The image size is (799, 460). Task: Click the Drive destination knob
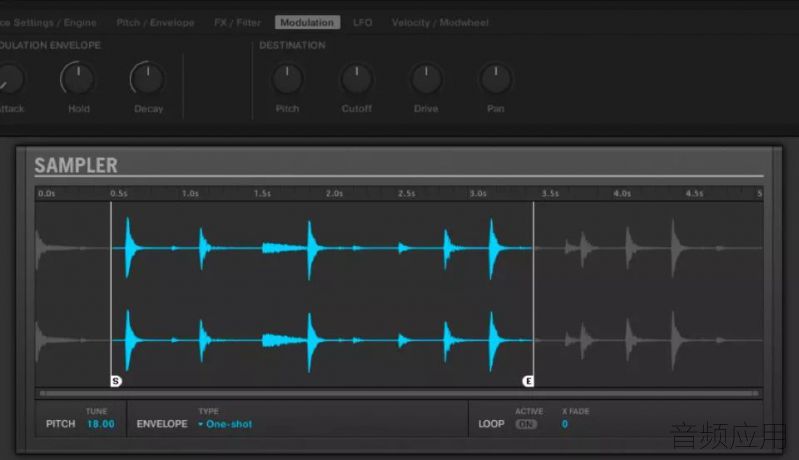coord(426,79)
